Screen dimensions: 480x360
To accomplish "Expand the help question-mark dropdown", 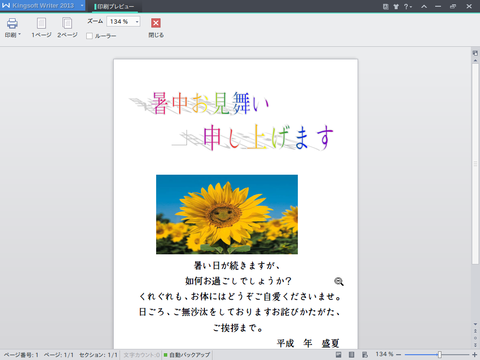I will [408, 6].
